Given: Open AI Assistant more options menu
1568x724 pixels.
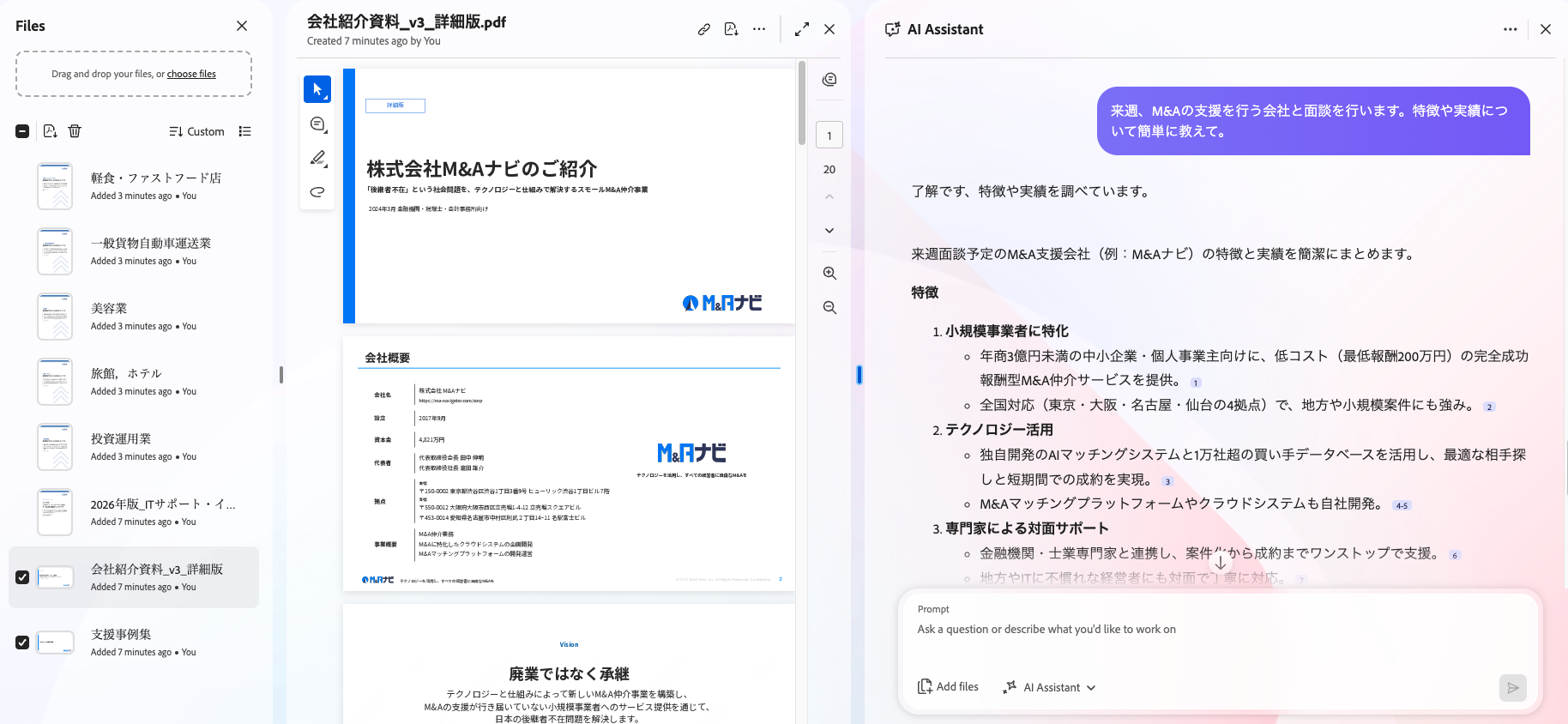Looking at the screenshot, I should point(1511,29).
